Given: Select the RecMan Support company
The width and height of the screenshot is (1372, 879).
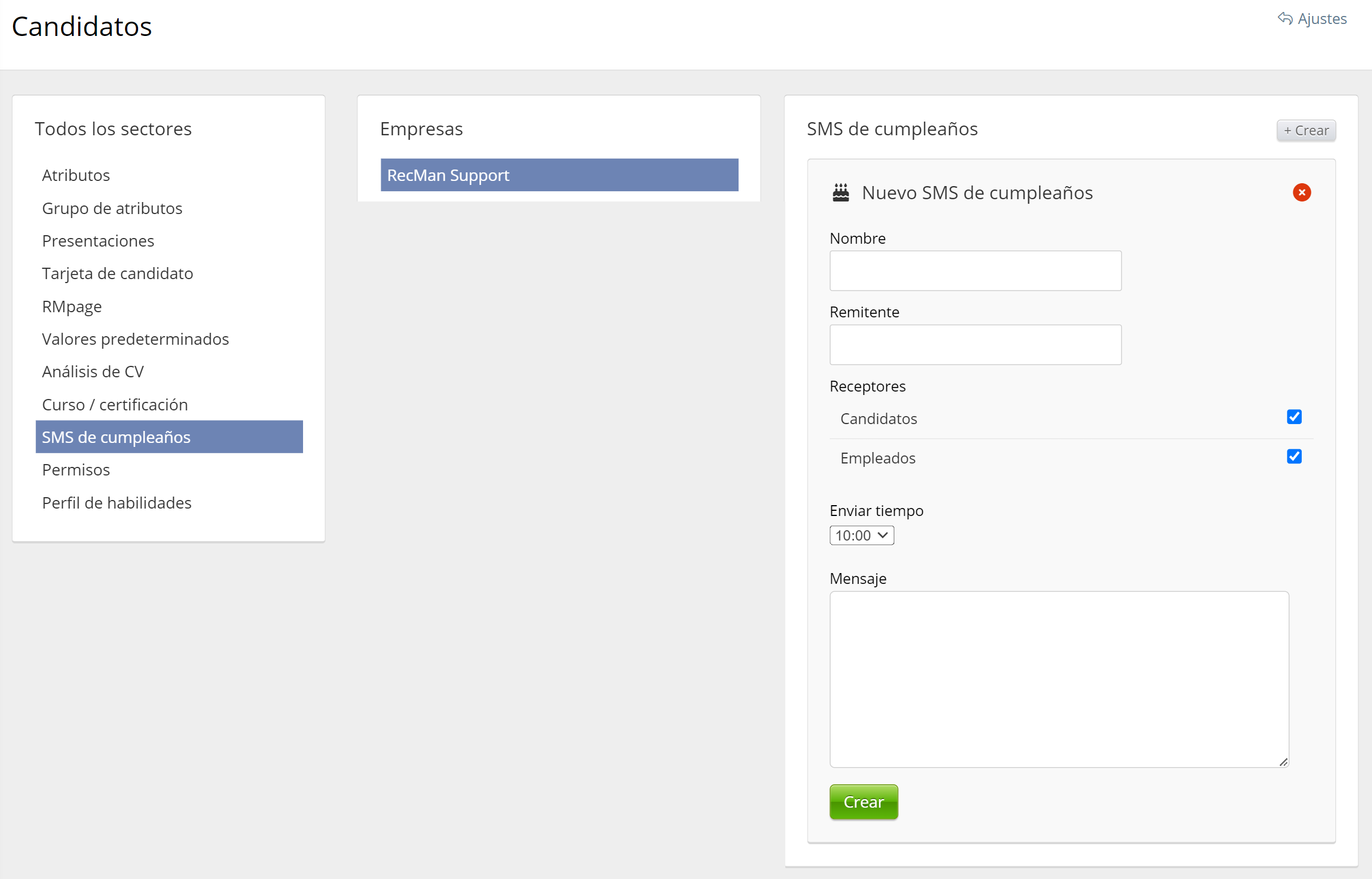Looking at the screenshot, I should coord(559,175).
